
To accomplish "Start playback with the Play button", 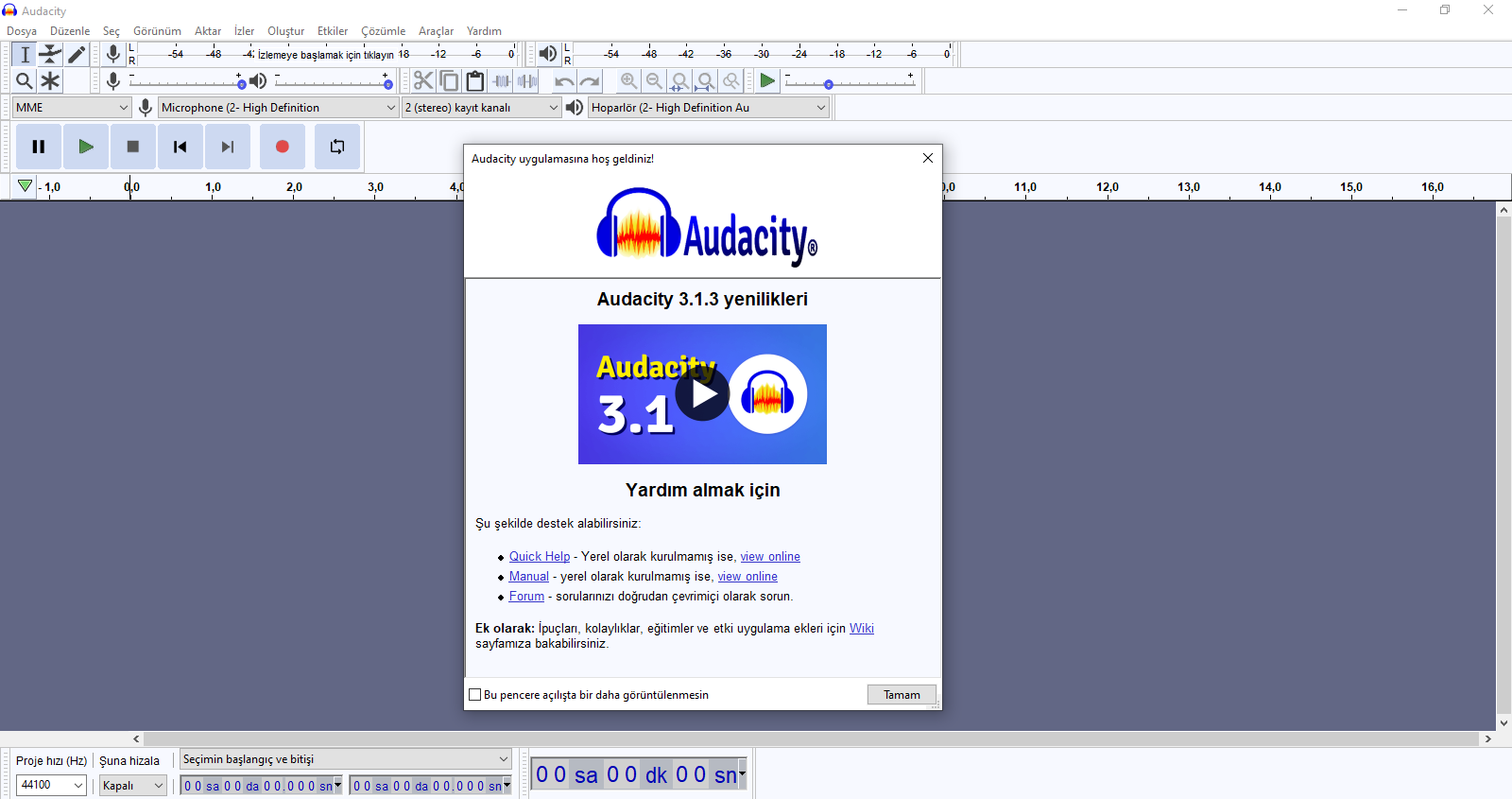I will [x=86, y=147].
